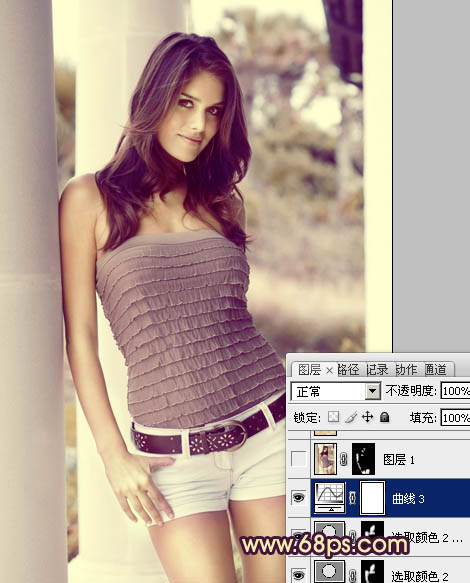Hide the 曲线 3 layer
This screenshot has height=583, width=470.
pos(299,497)
